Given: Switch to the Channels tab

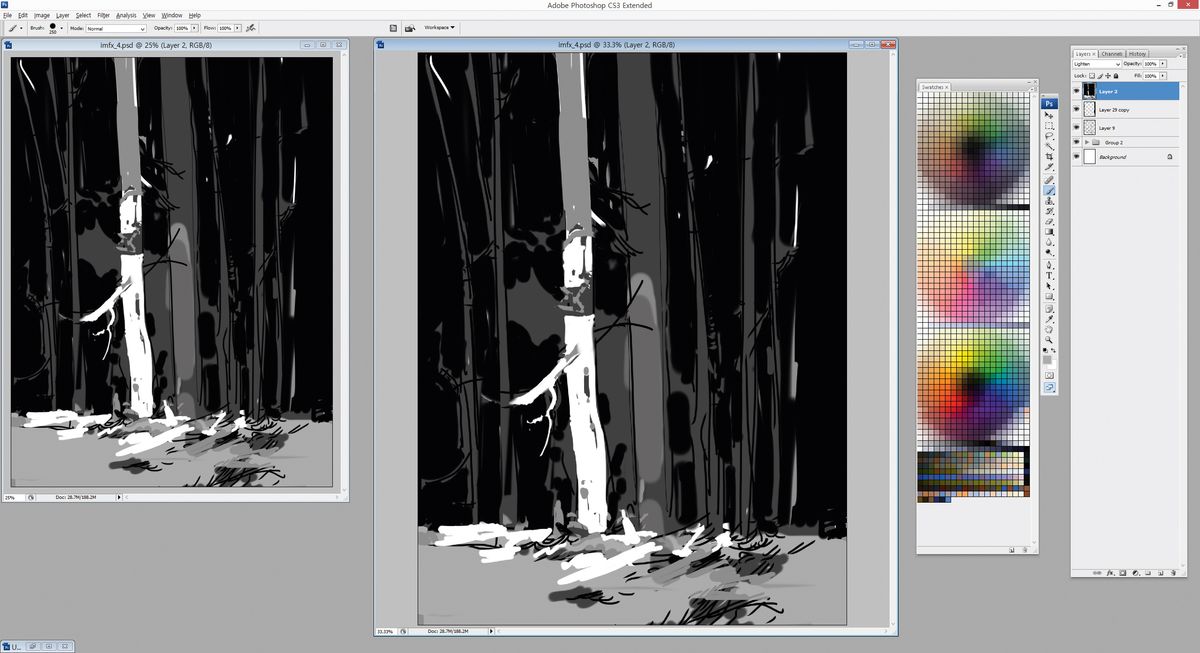Looking at the screenshot, I should tap(1111, 54).
